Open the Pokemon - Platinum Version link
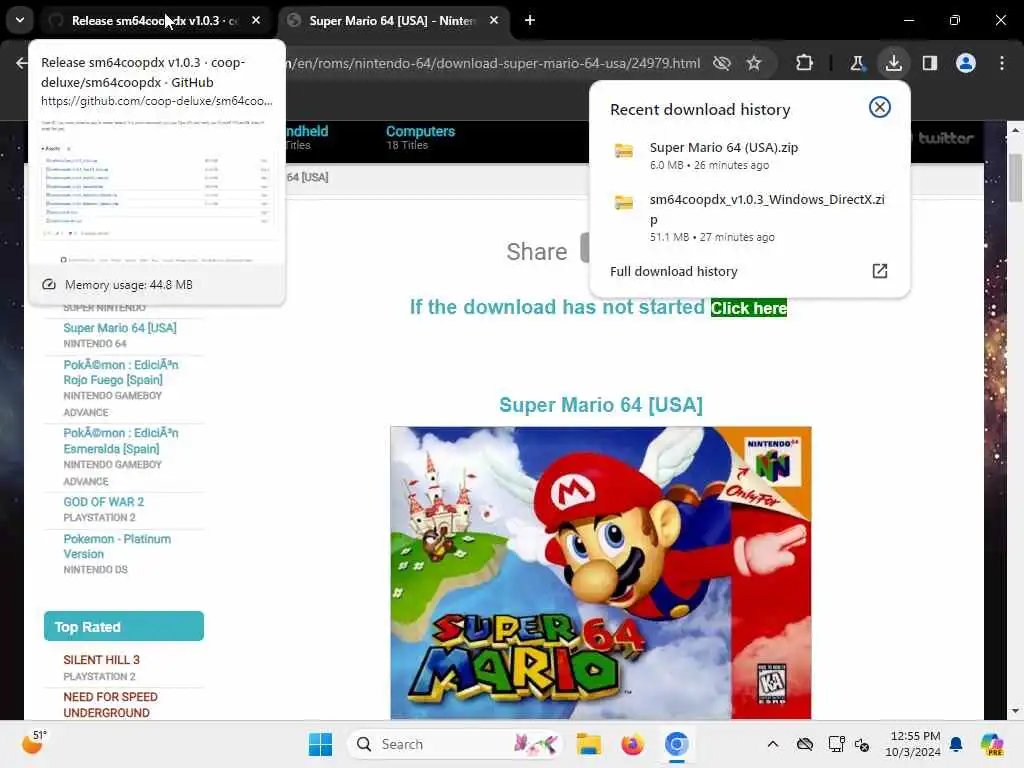1024x768 pixels. pyautogui.click(x=117, y=547)
